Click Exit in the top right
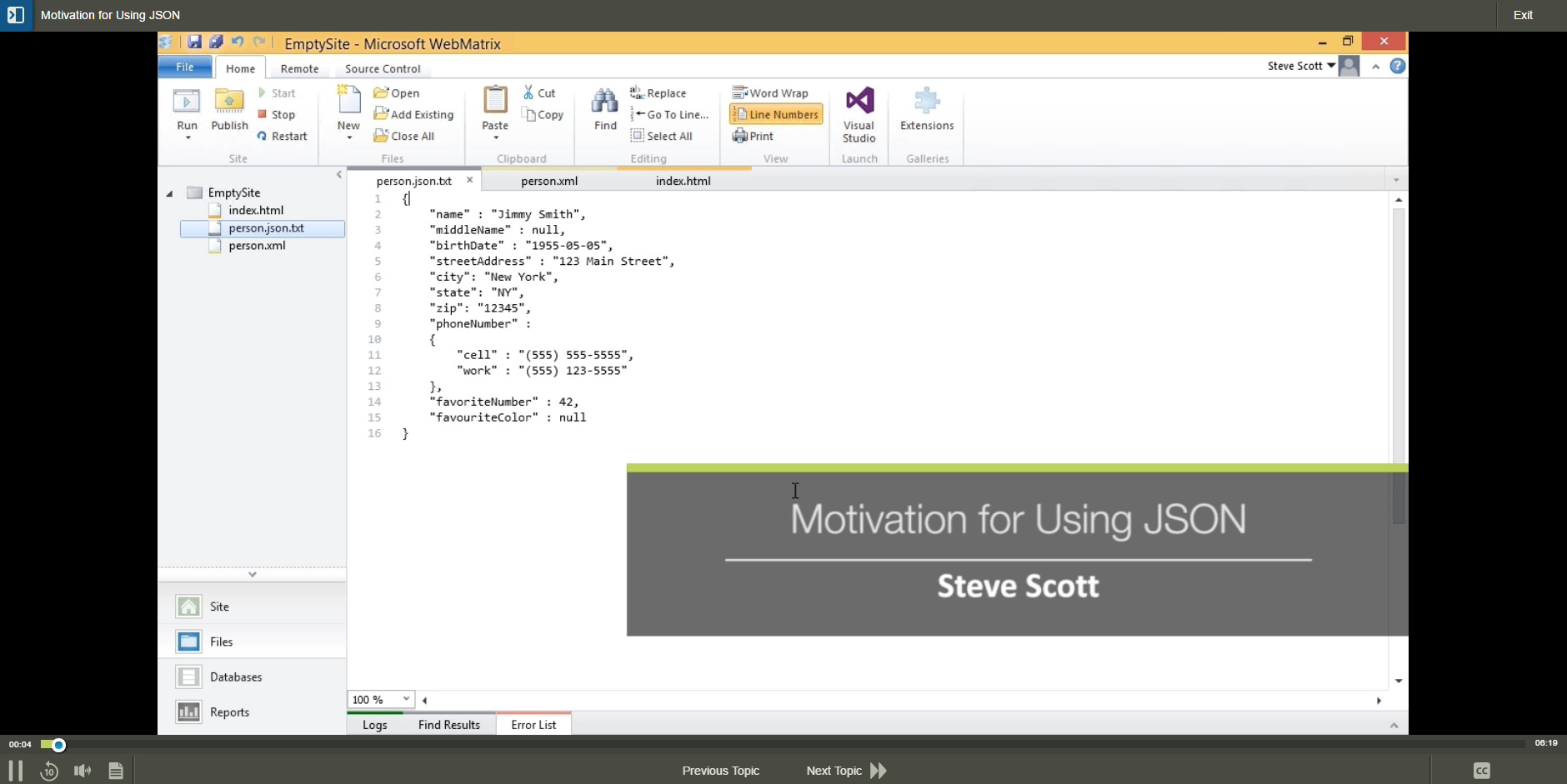Screen dimensions: 1567x784 [x=1523, y=15]
